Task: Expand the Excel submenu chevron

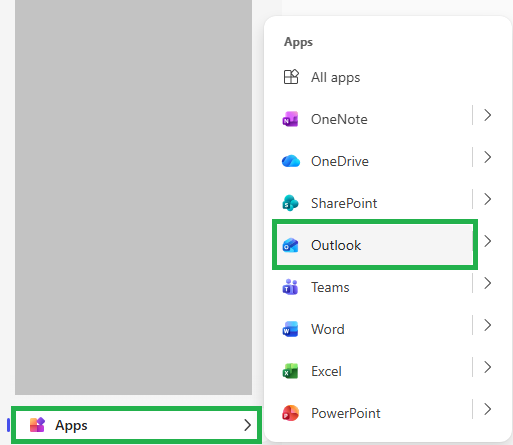Action: click(x=487, y=367)
